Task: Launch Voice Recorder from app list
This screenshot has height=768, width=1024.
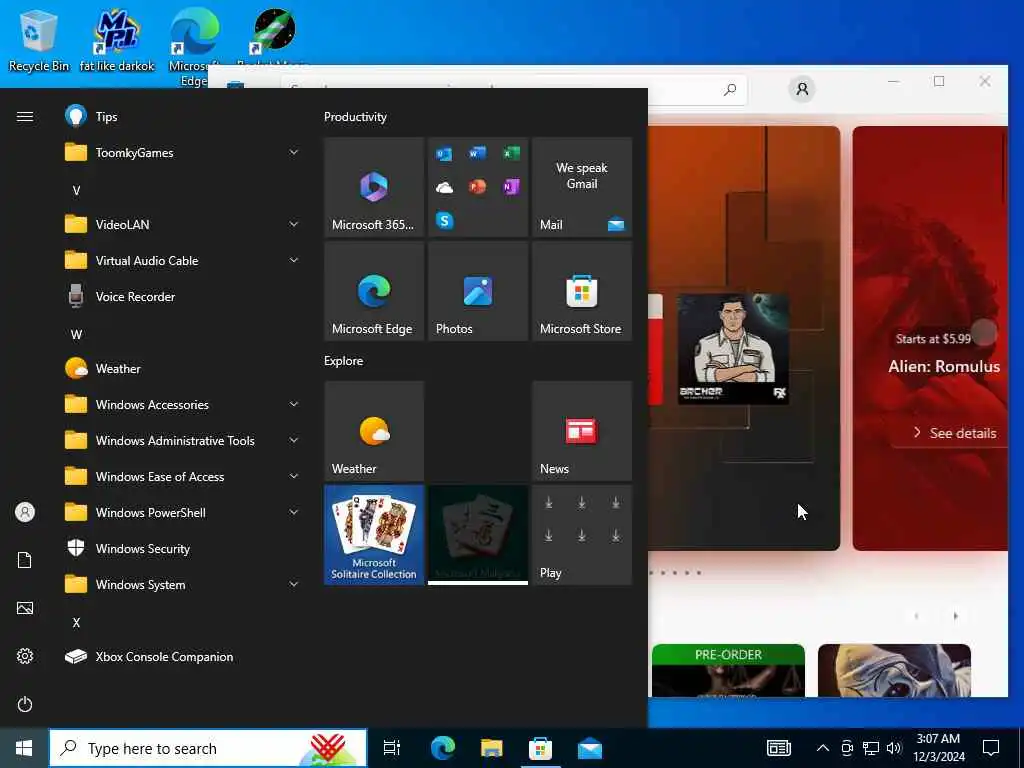Action: point(183,296)
